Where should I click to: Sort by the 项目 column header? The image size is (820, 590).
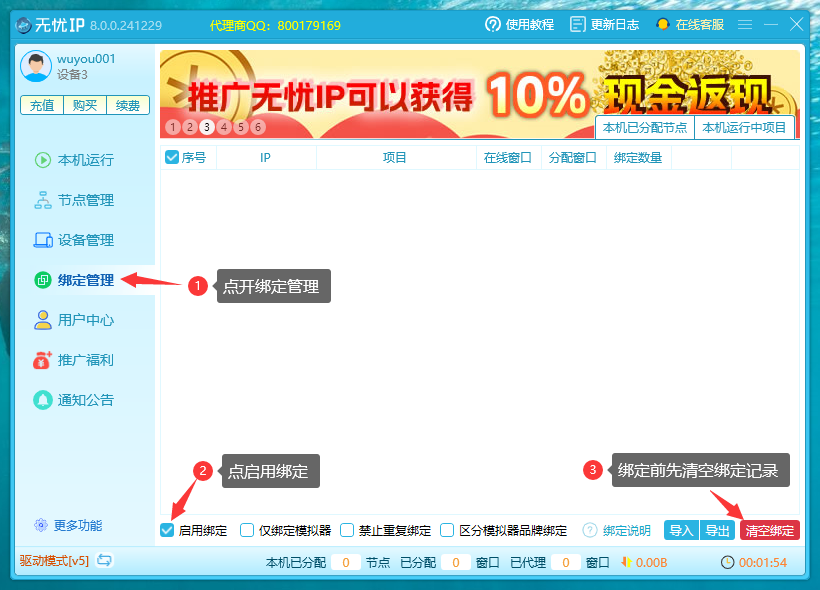point(395,157)
